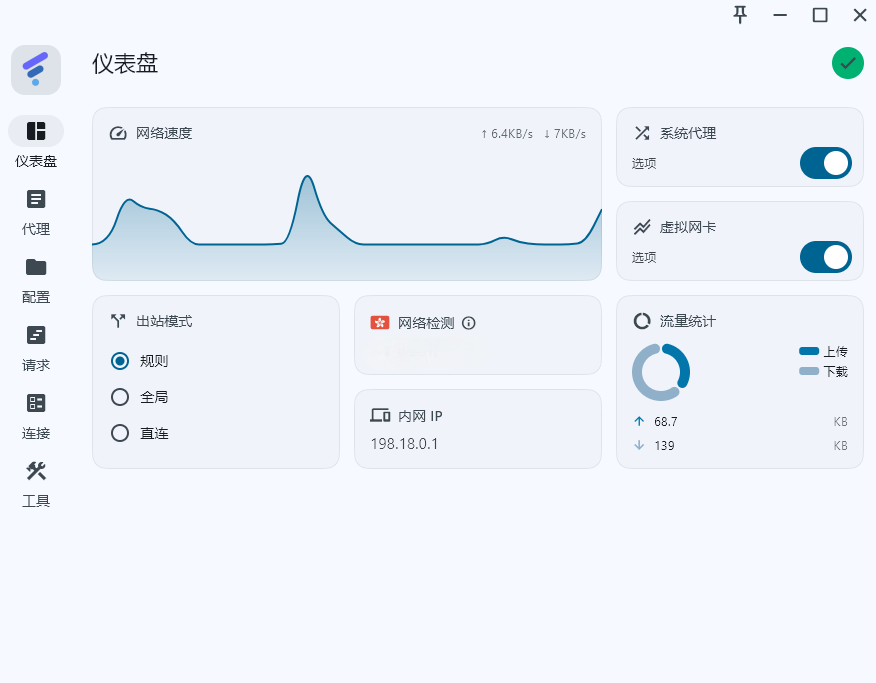Viewport: 876px width, 683px height.
Task: Click the 仪表盘 page title
Action: 125,63
